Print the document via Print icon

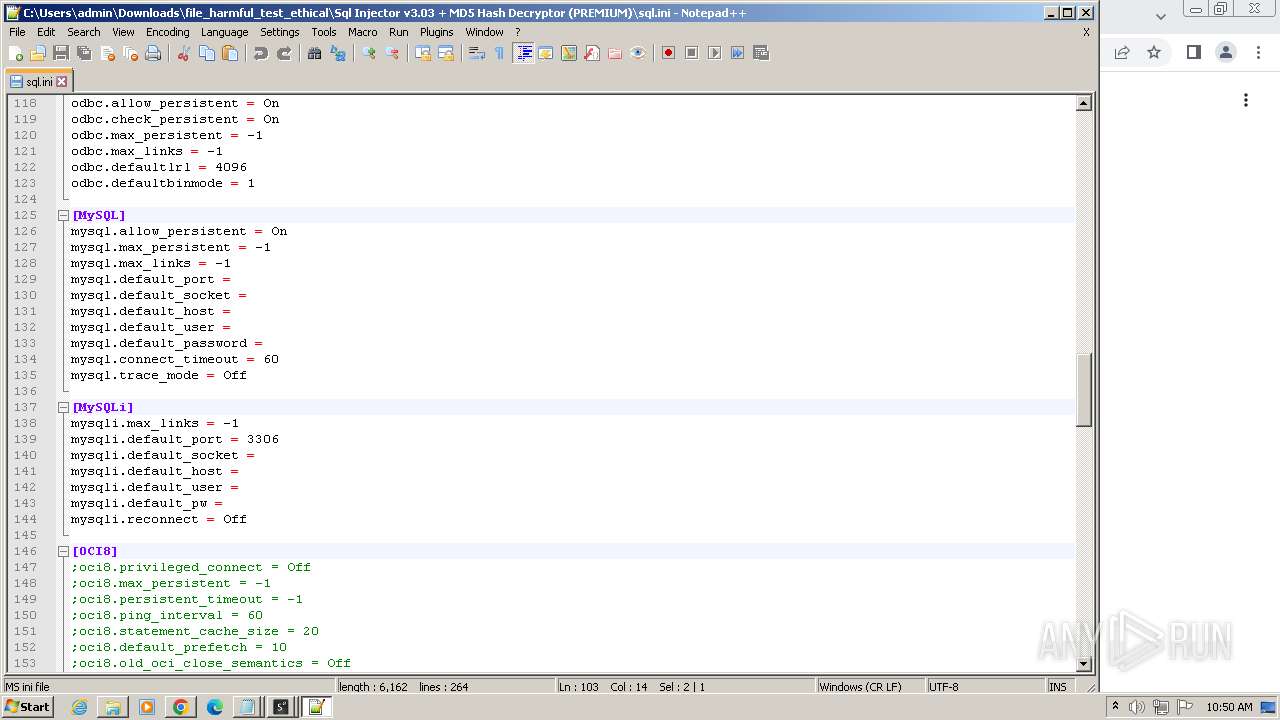coord(153,53)
